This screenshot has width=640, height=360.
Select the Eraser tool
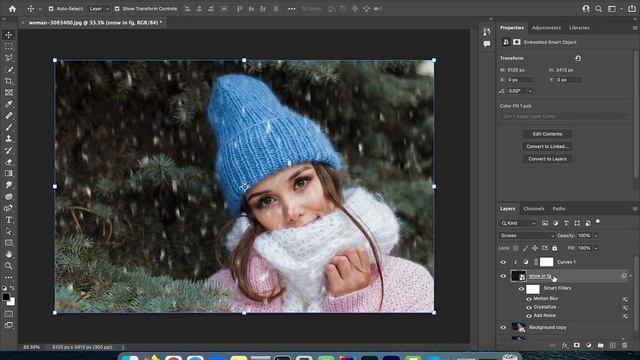9,162
